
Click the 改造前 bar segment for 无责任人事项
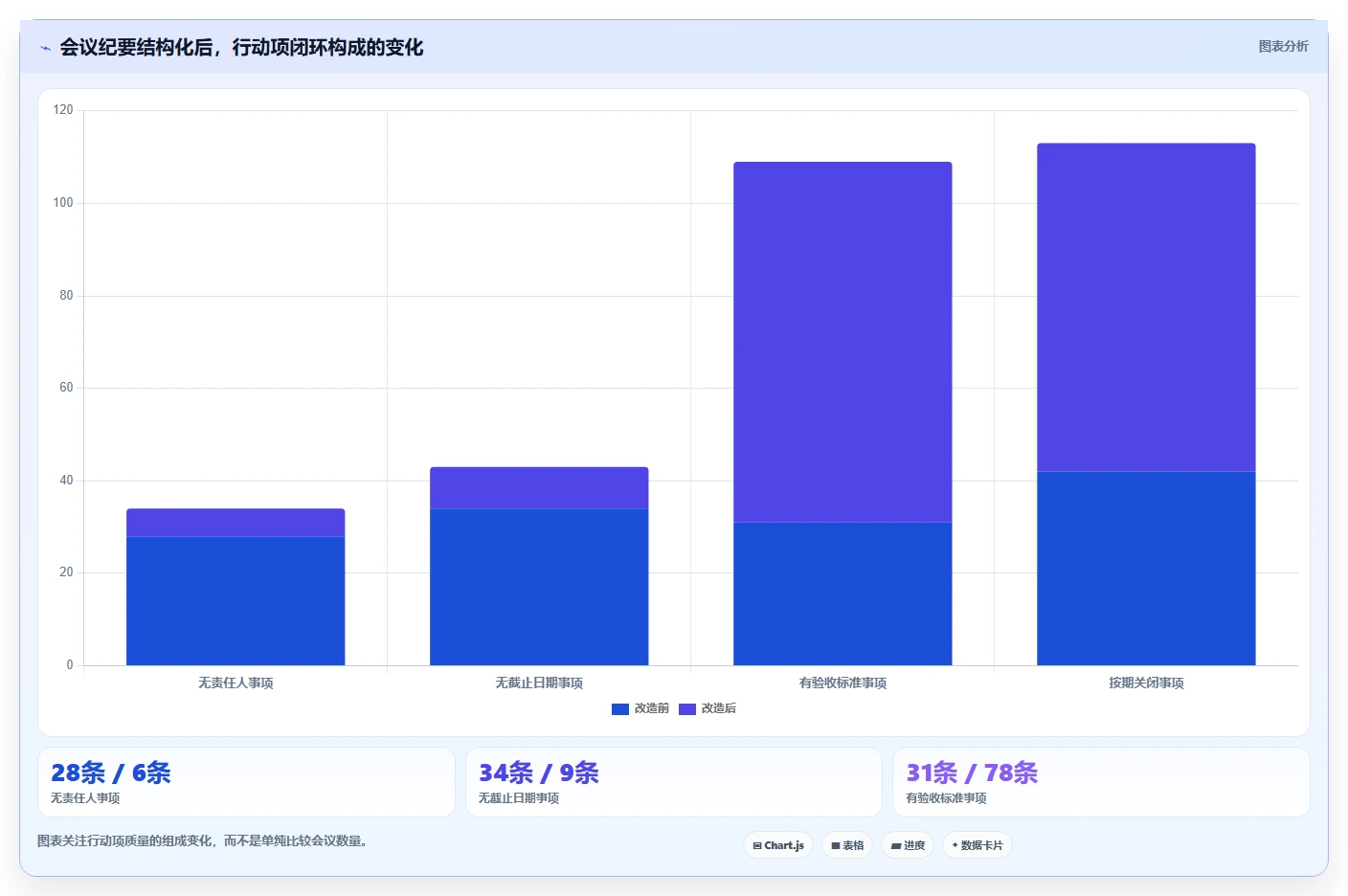pyautogui.click(x=236, y=601)
